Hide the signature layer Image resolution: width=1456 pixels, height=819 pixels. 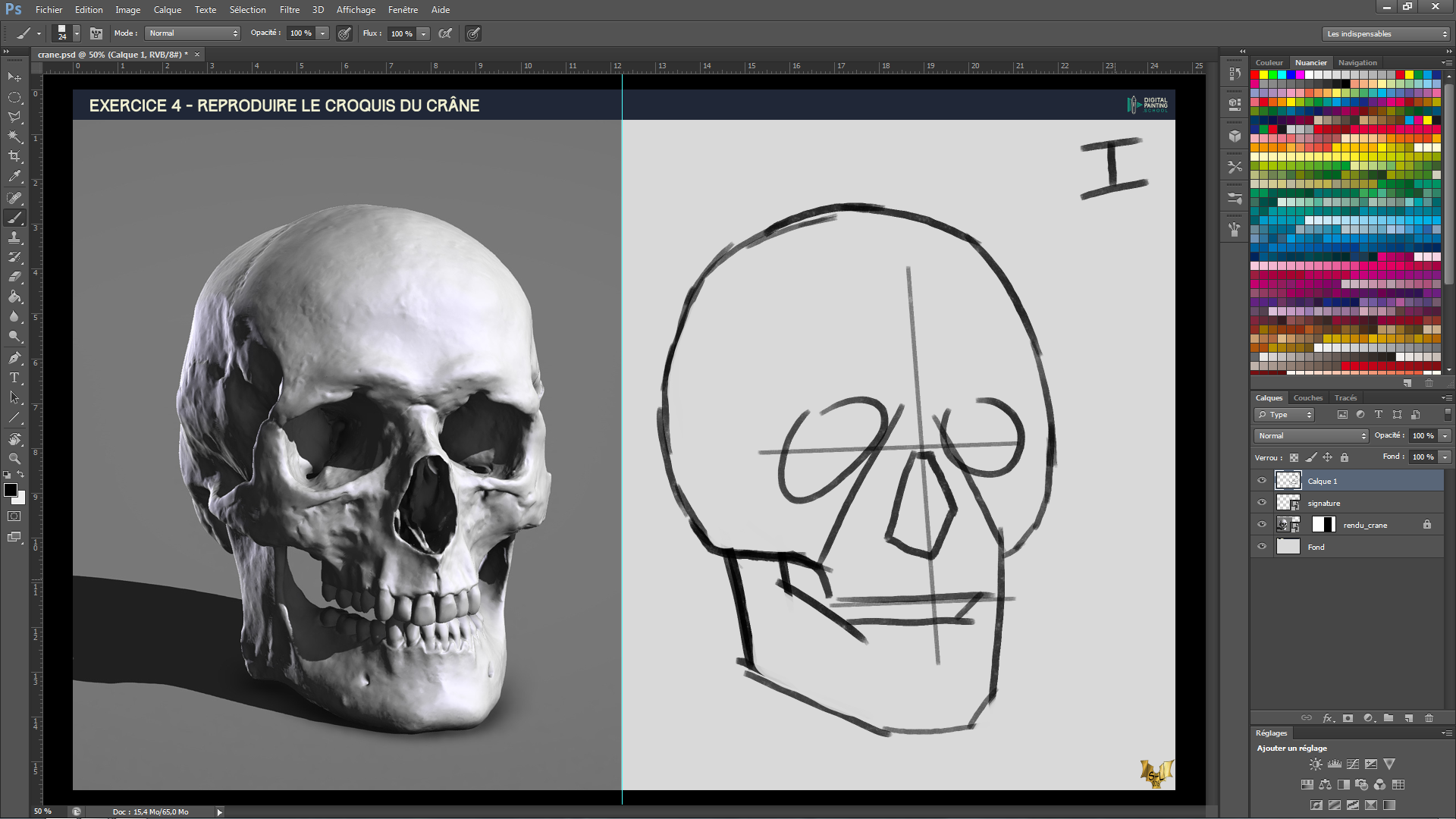point(1262,502)
